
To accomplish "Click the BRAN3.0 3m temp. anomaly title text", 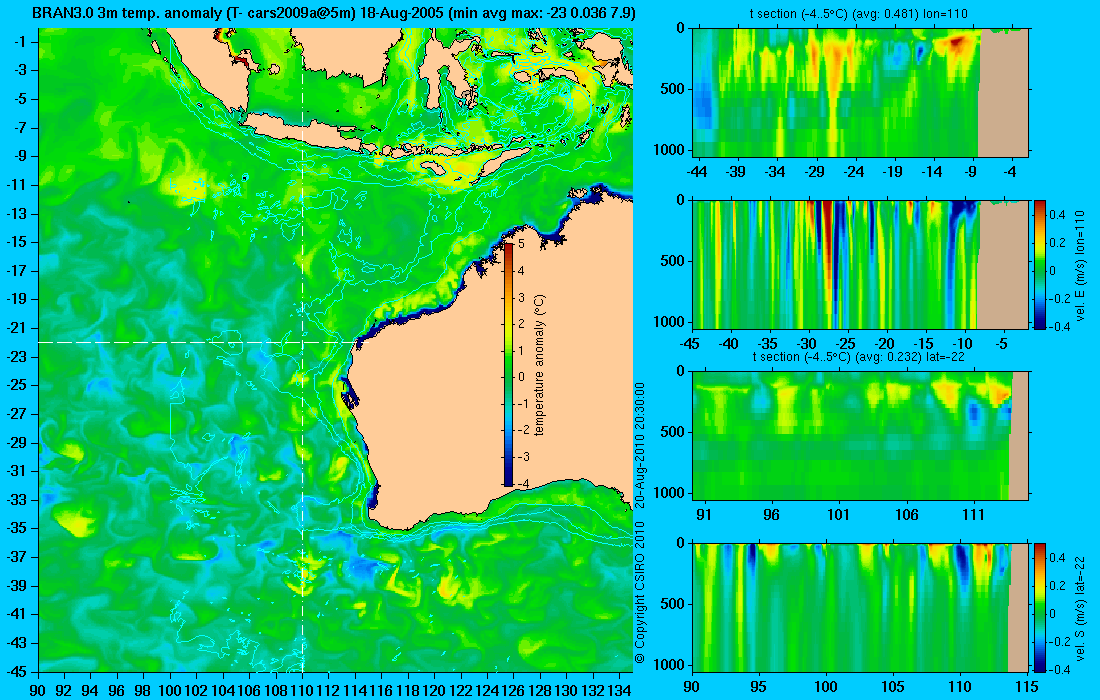I will (335, 13).
